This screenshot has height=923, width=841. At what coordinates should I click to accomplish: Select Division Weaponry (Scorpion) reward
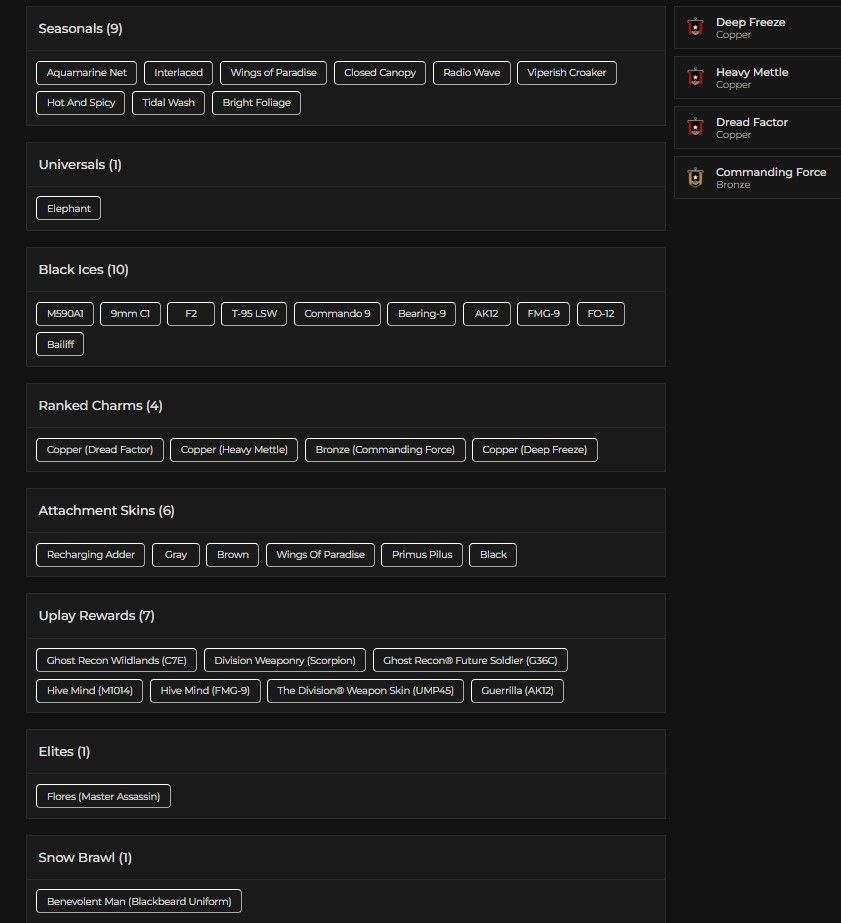pos(284,660)
